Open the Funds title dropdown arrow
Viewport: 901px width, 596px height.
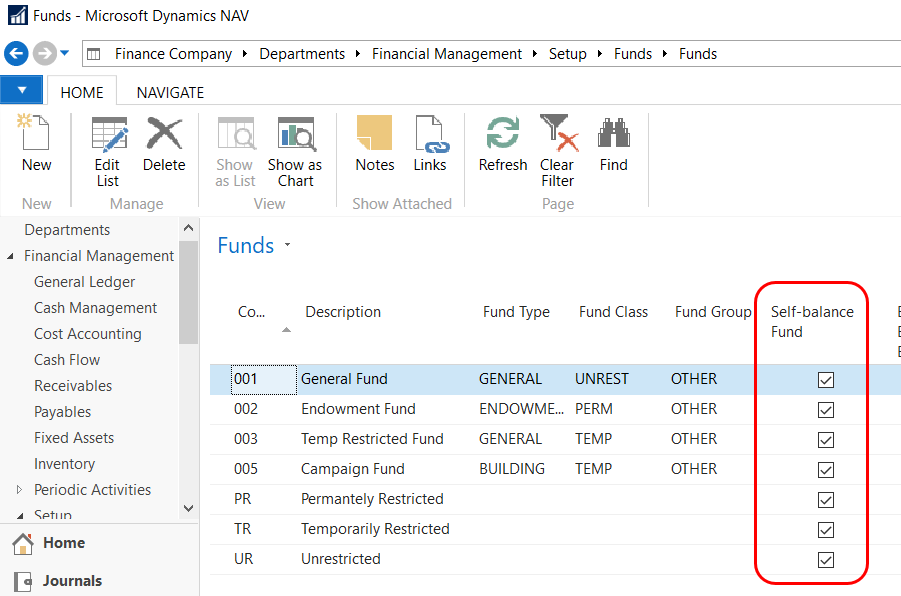(x=288, y=246)
